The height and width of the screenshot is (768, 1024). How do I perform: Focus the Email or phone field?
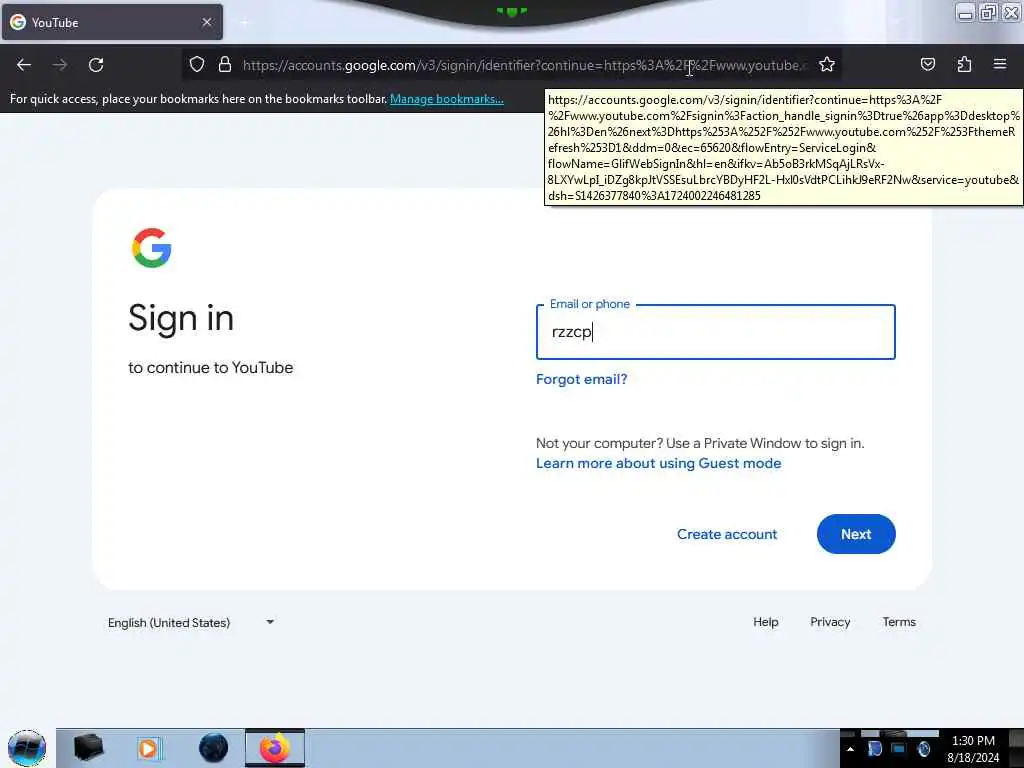tap(716, 332)
